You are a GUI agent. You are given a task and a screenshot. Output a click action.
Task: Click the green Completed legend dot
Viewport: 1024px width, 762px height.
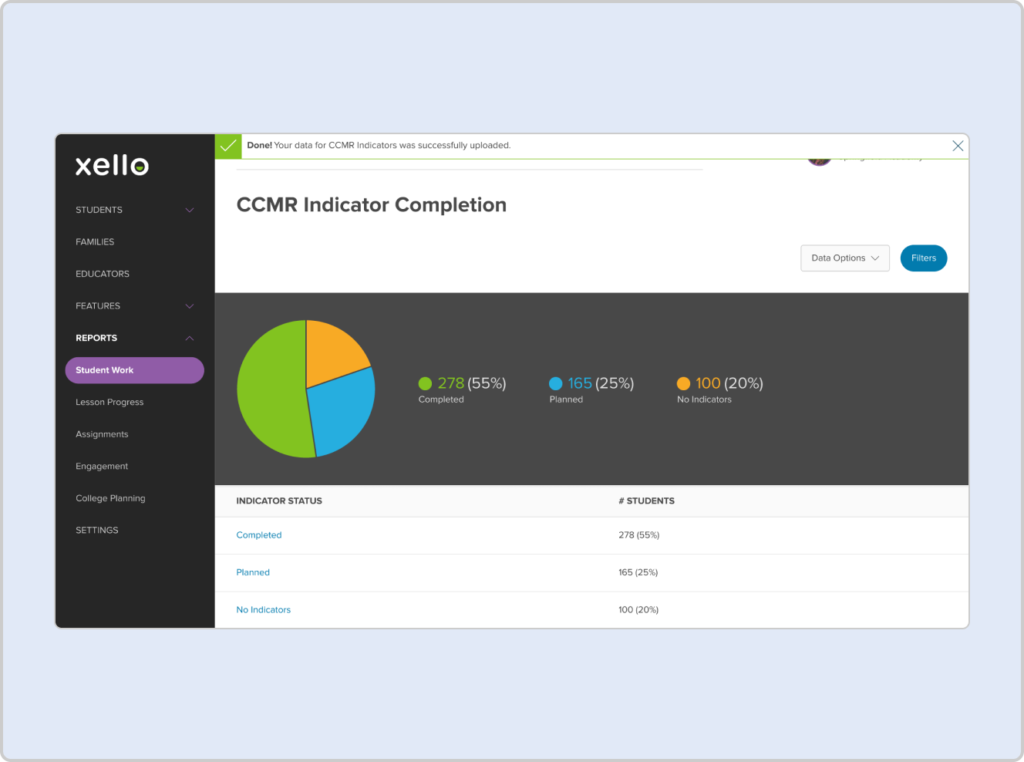[x=425, y=383]
